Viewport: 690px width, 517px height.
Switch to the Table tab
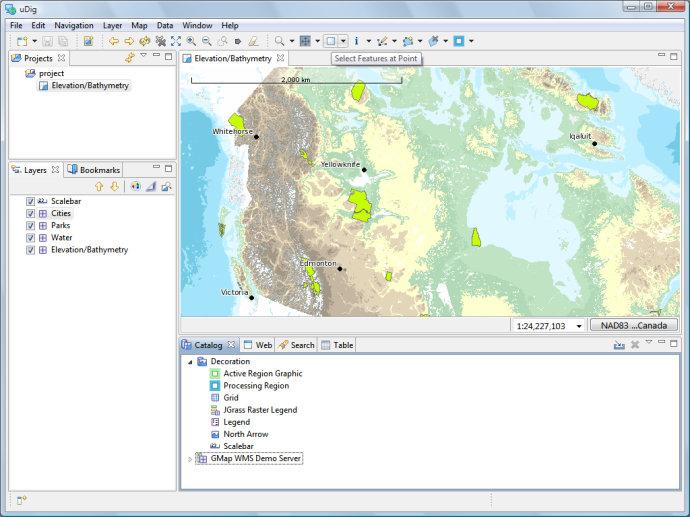click(337, 345)
